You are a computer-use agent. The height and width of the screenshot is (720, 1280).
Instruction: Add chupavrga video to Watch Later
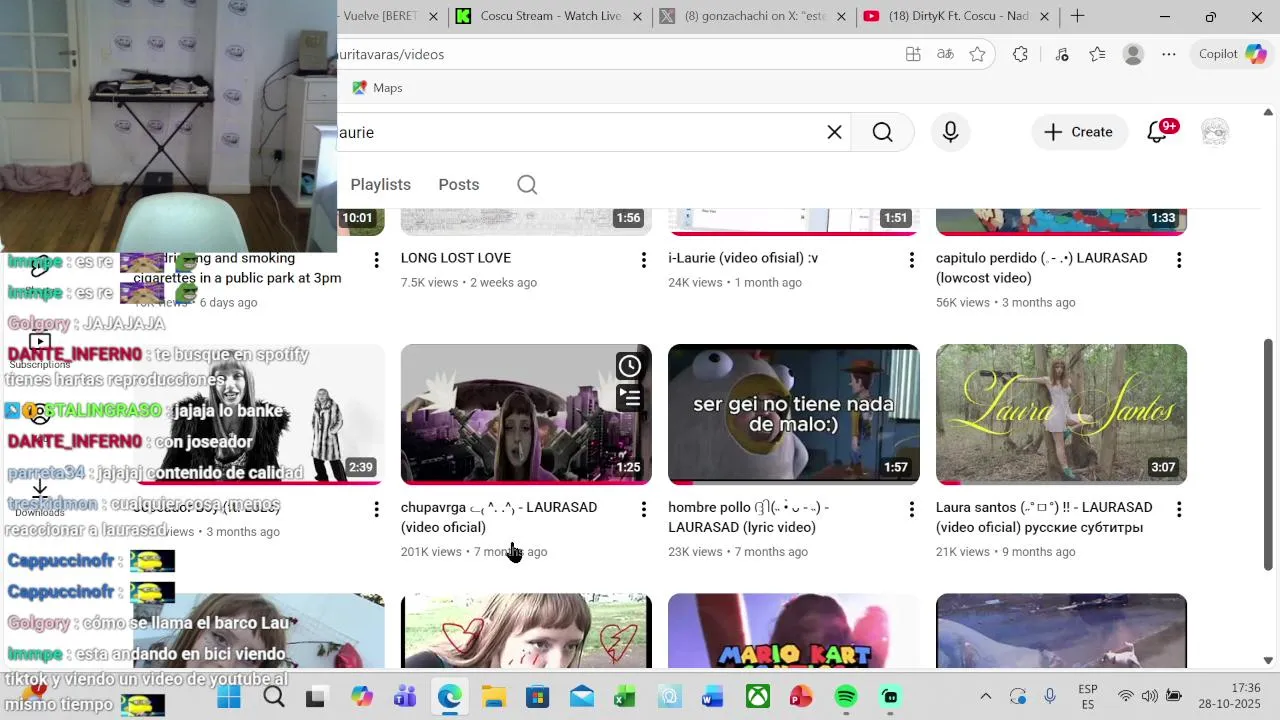coord(629,366)
